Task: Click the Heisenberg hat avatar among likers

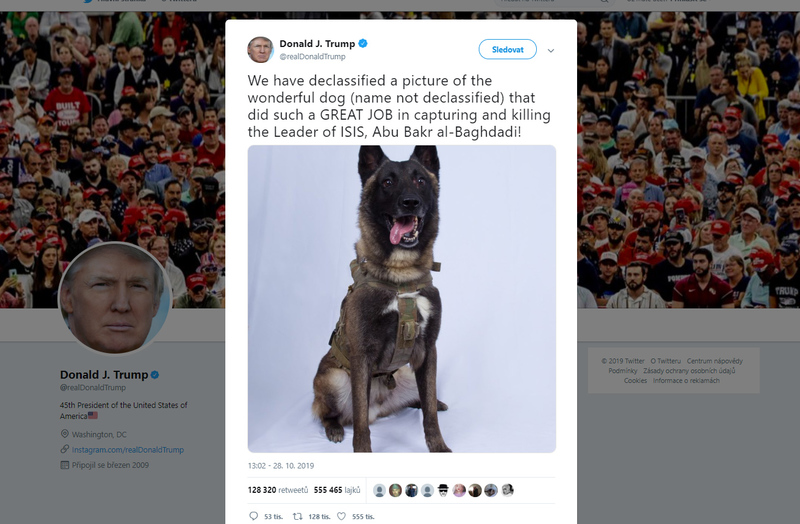Action: [x=443, y=490]
